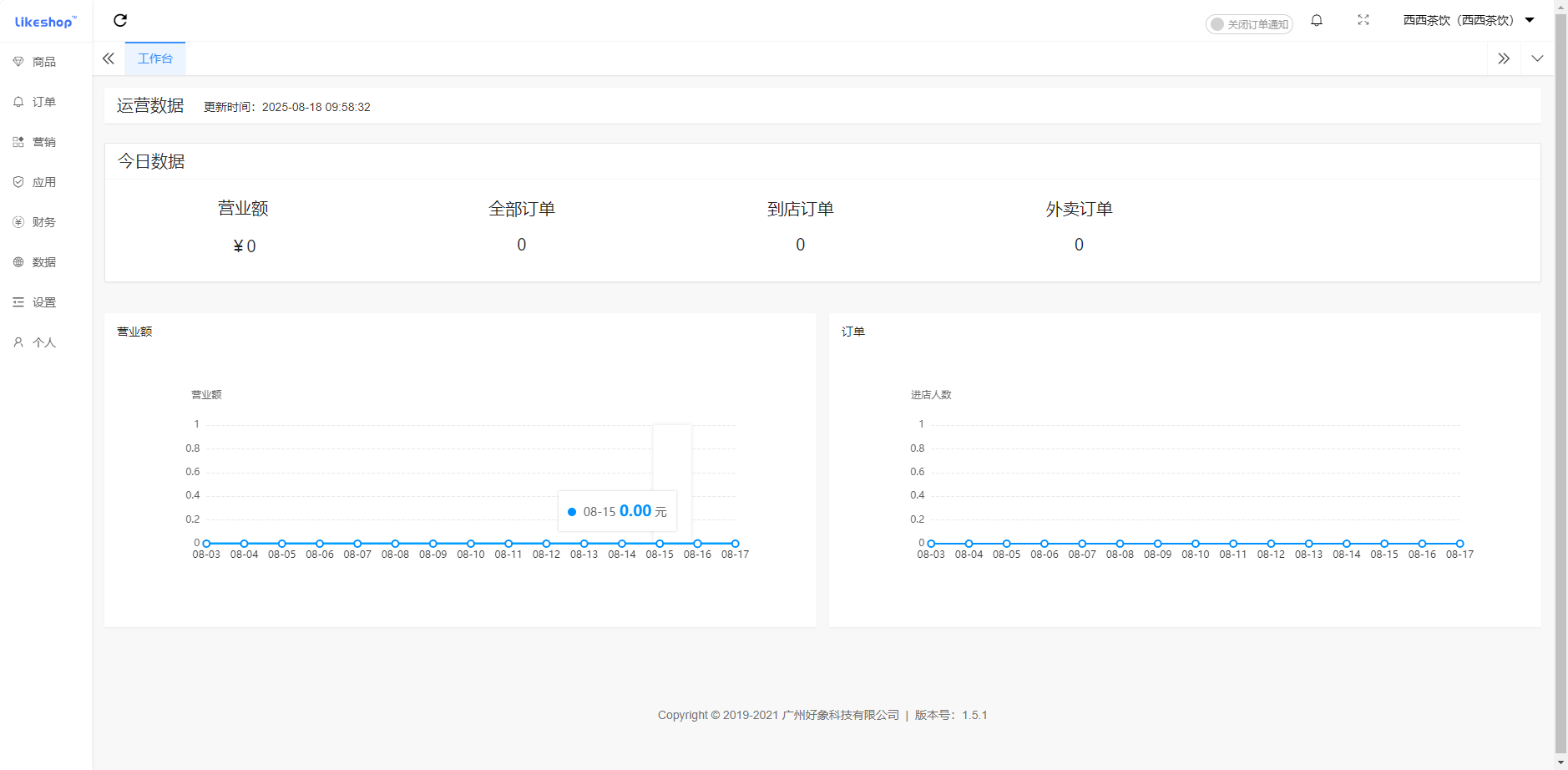Toggle fullscreen mode icon
This screenshot has height=770, width=1568.
(x=1363, y=20)
